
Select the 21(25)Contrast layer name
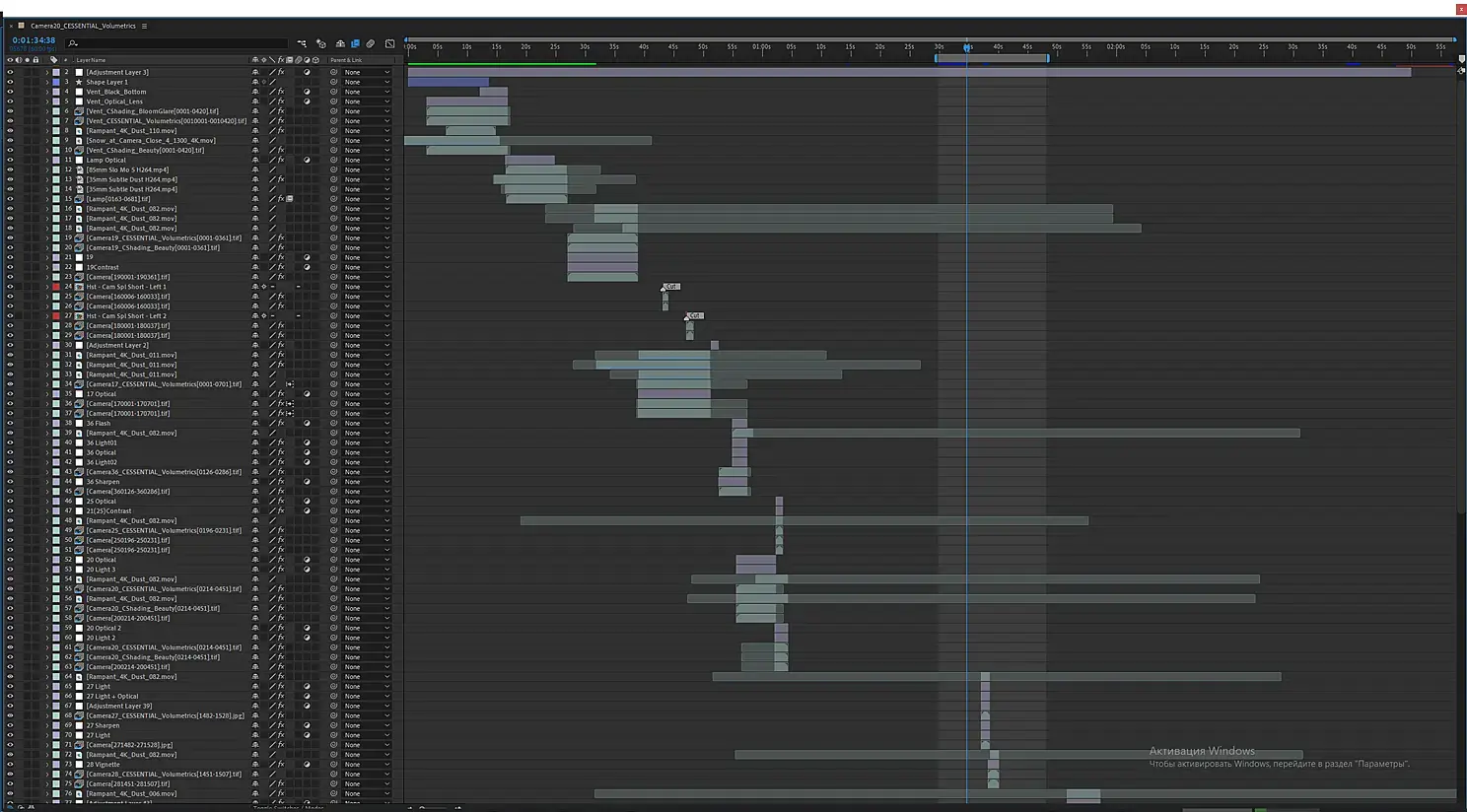(108, 511)
